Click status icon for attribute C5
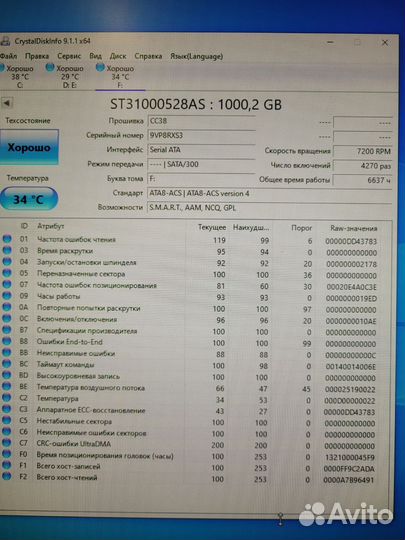Screen dimensions: 405x540 pos(7,420)
